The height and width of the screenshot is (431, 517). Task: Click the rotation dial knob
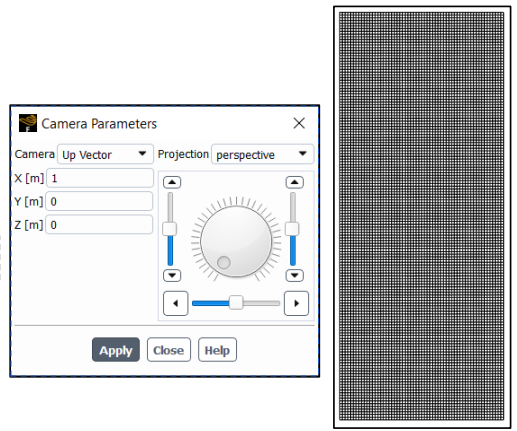[236, 241]
